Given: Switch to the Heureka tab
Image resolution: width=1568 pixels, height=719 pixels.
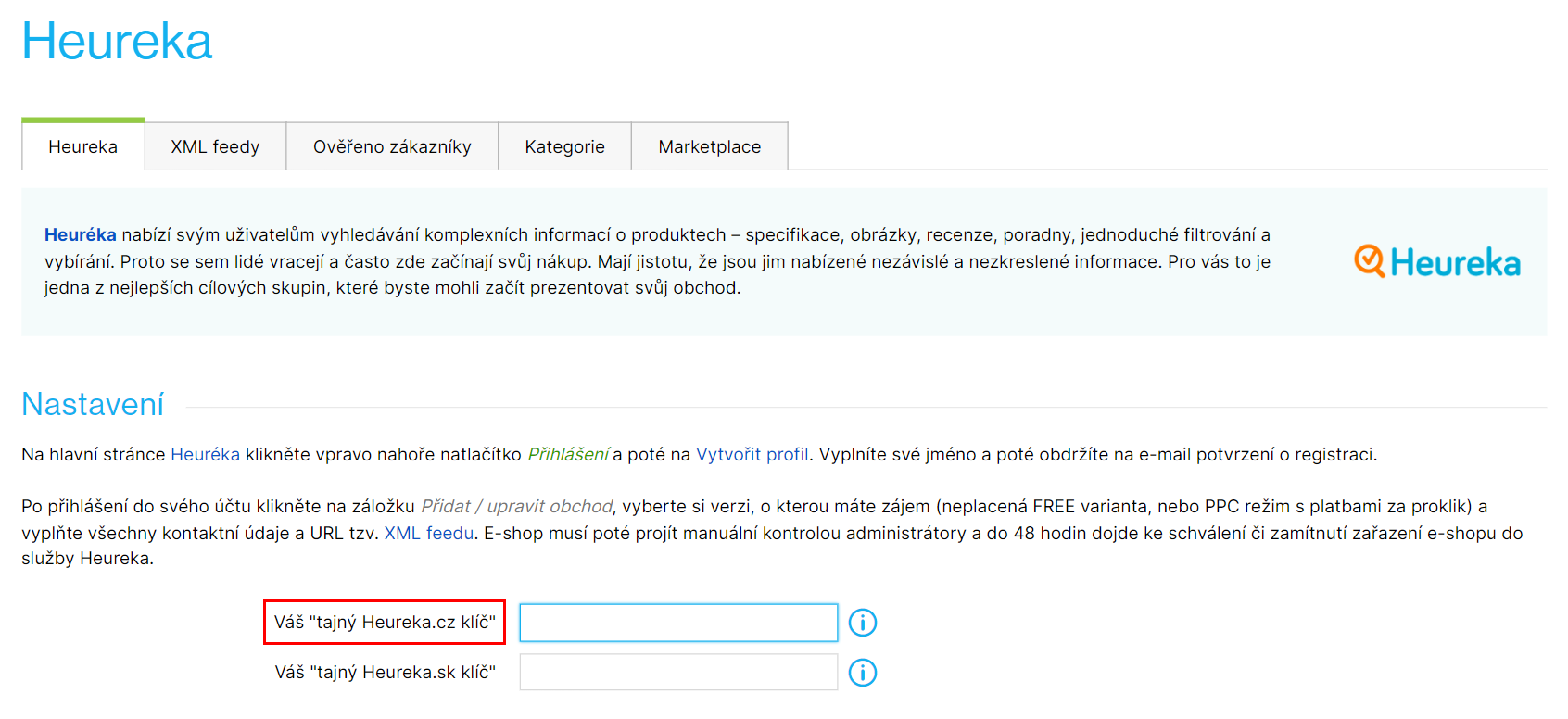Looking at the screenshot, I should 83,146.
